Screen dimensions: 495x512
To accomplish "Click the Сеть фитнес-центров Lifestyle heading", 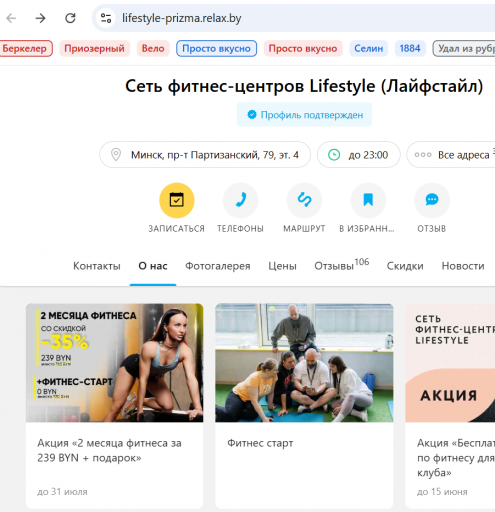I will pyautogui.click(x=304, y=86).
